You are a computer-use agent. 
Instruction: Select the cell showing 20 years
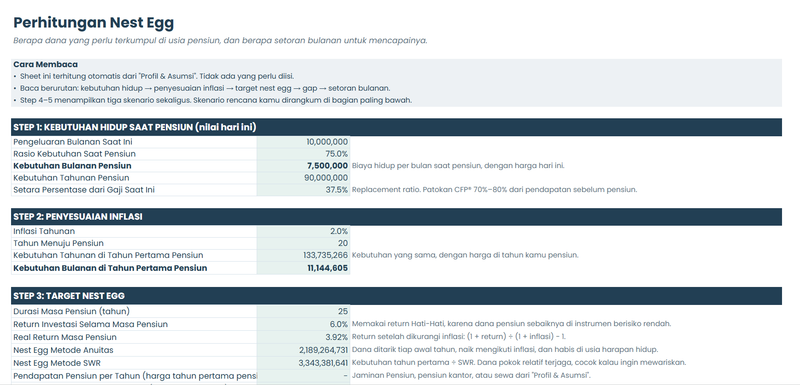303,243
